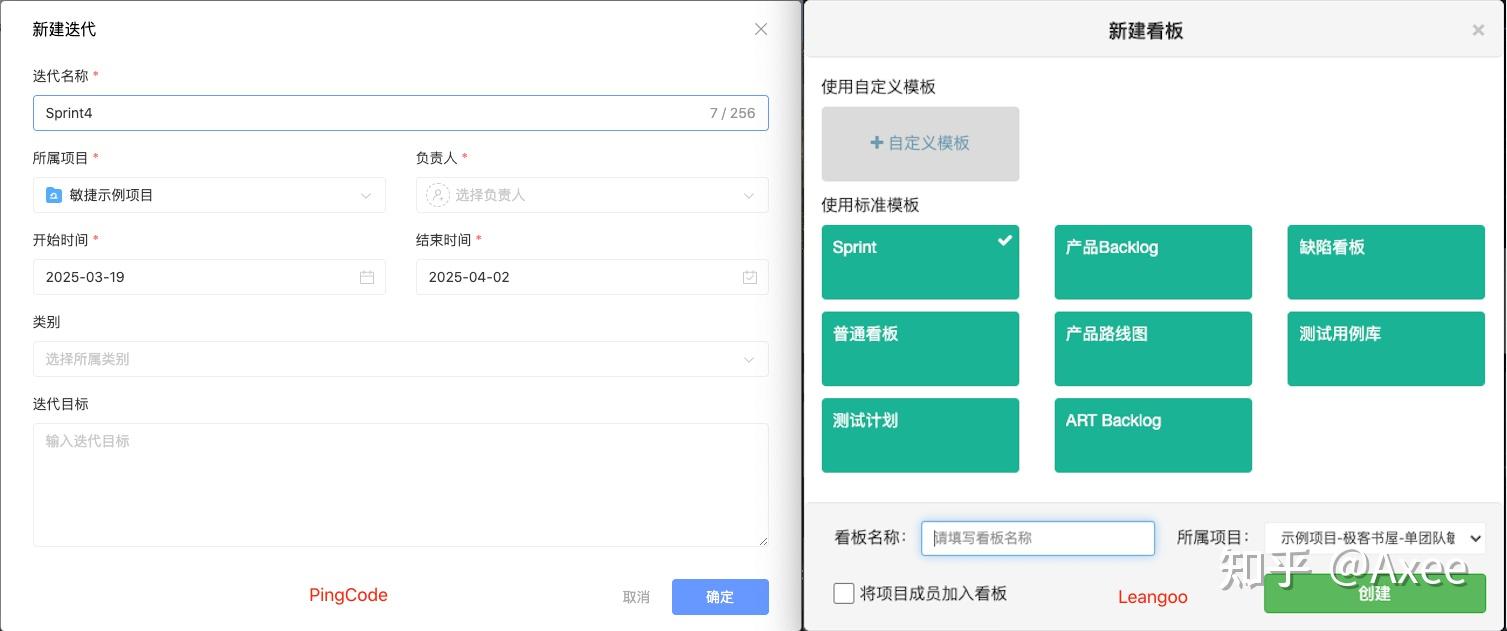
Task: Click the 负责人 avatar placeholder icon
Action: click(437, 195)
